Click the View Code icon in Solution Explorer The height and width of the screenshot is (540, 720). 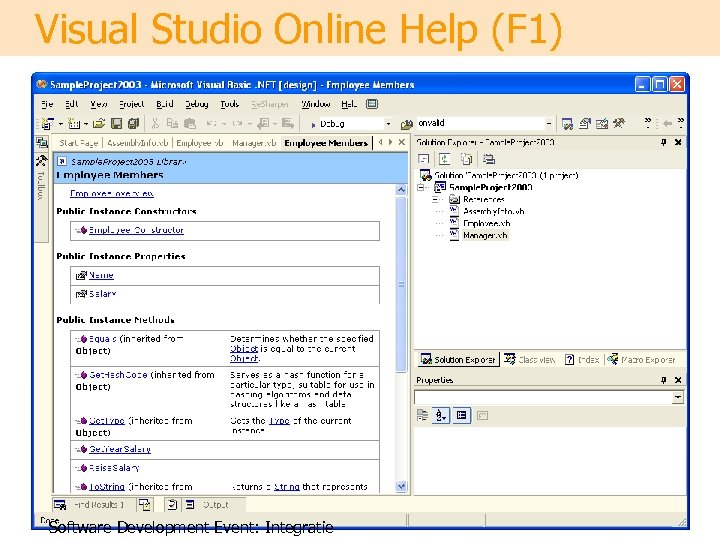tap(423, 159)
